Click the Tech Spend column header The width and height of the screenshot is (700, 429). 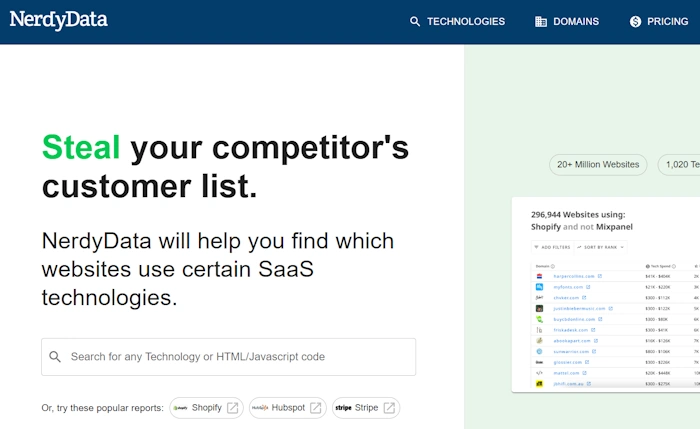[x=660, y=266]
